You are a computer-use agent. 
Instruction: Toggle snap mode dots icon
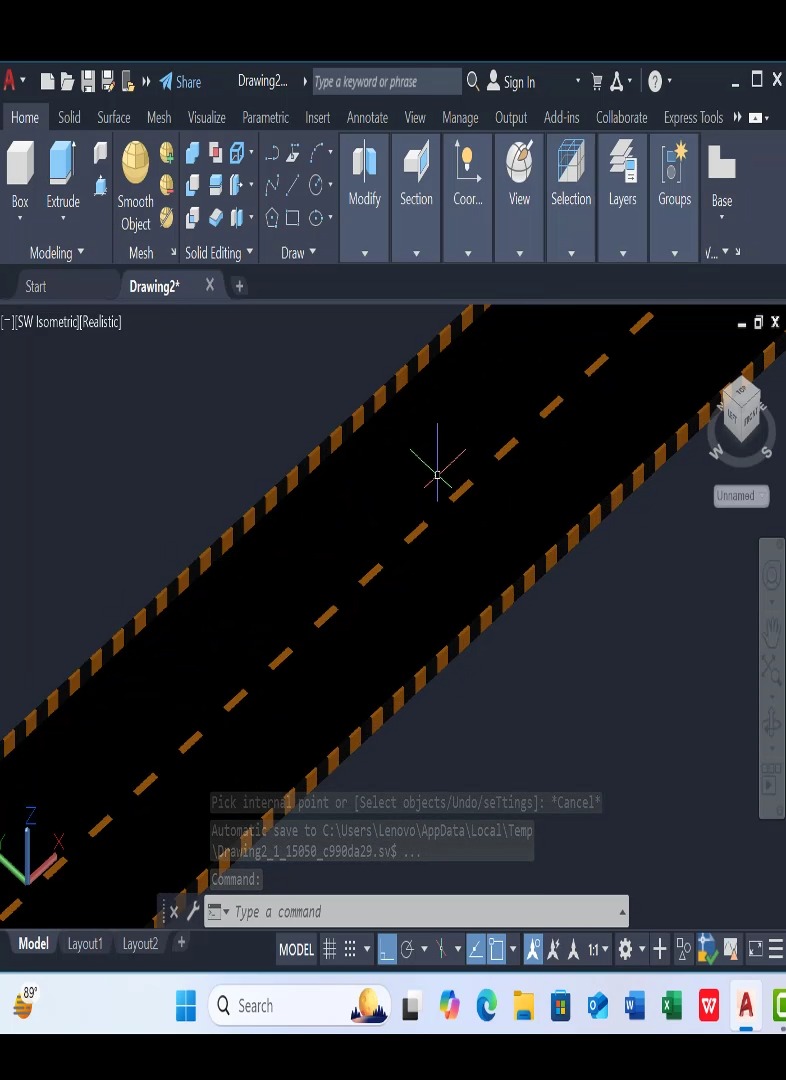pyautogui.click(x=350, y=950)
